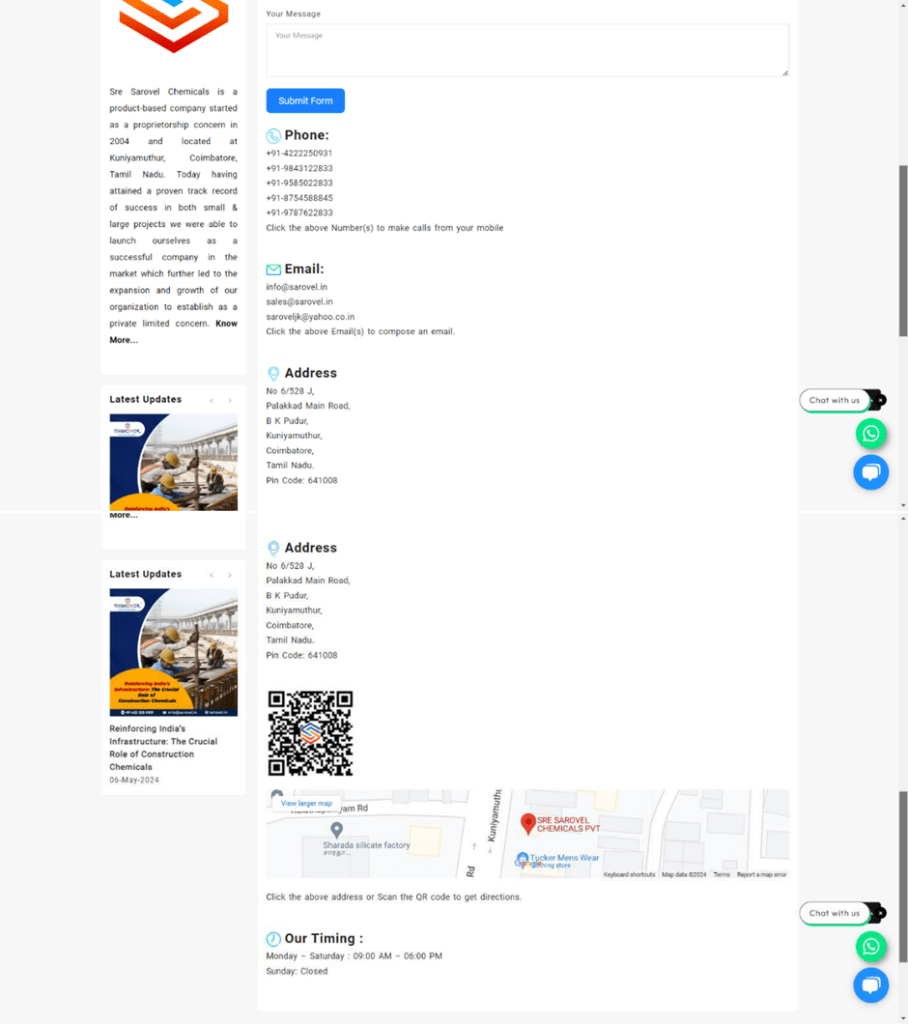Image resolution: width=908 pixels, height=1024 pixels.
Task: Click the Map data ©2024 label
Action: pos(684,874)
